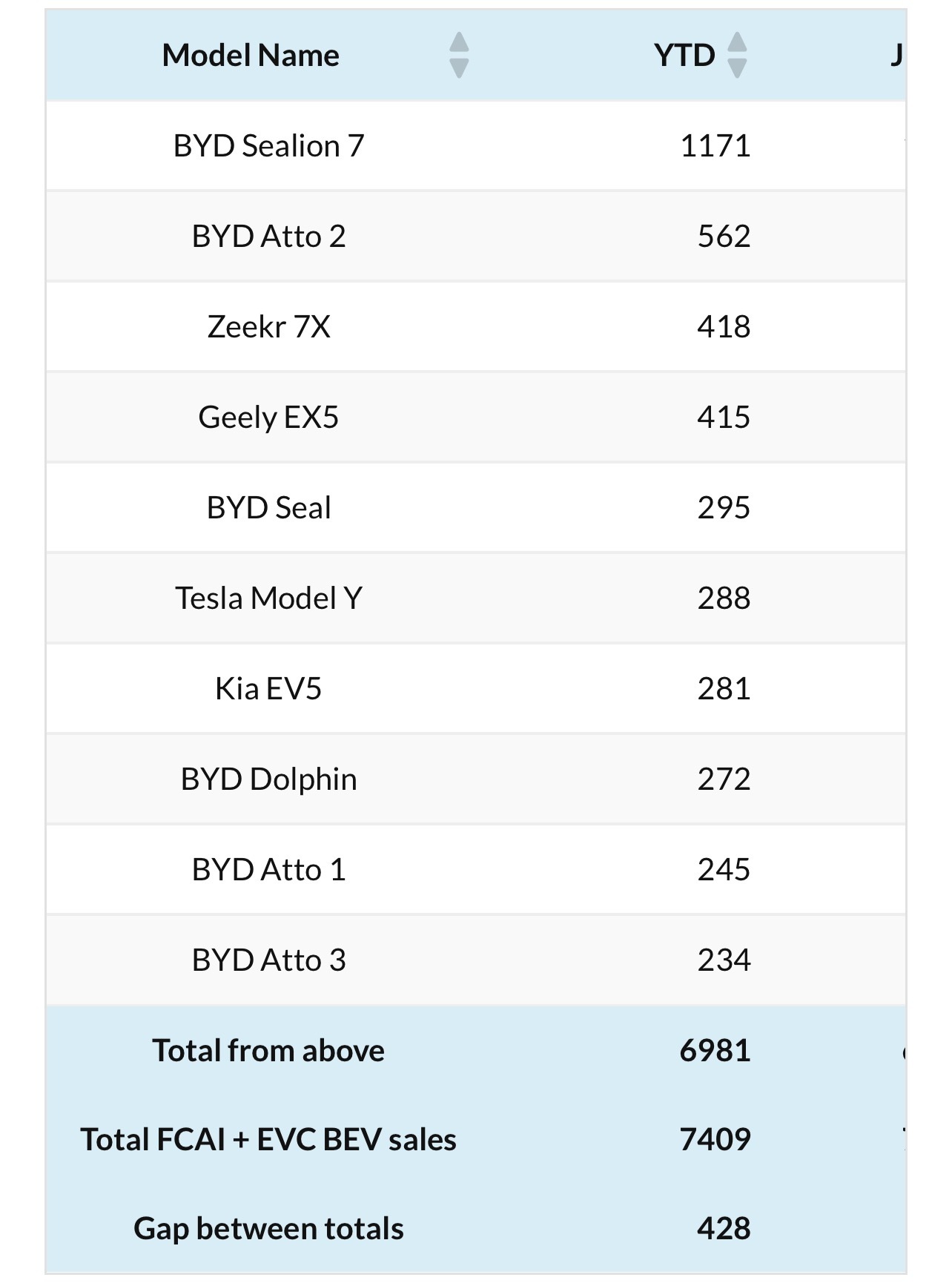Select the BYD Seal row name

point(268,508)
